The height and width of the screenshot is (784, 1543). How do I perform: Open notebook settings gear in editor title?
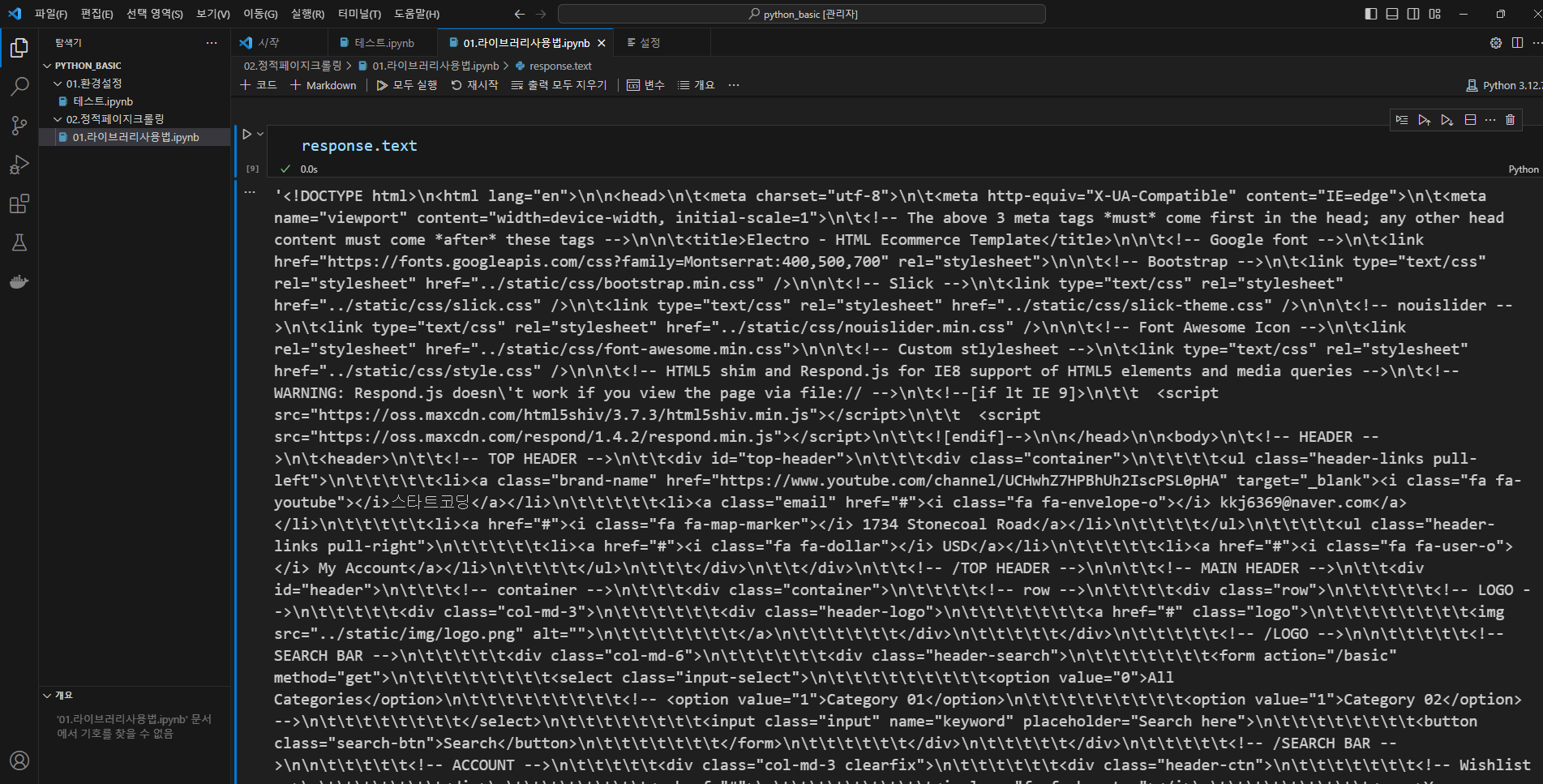[1496, 43]
